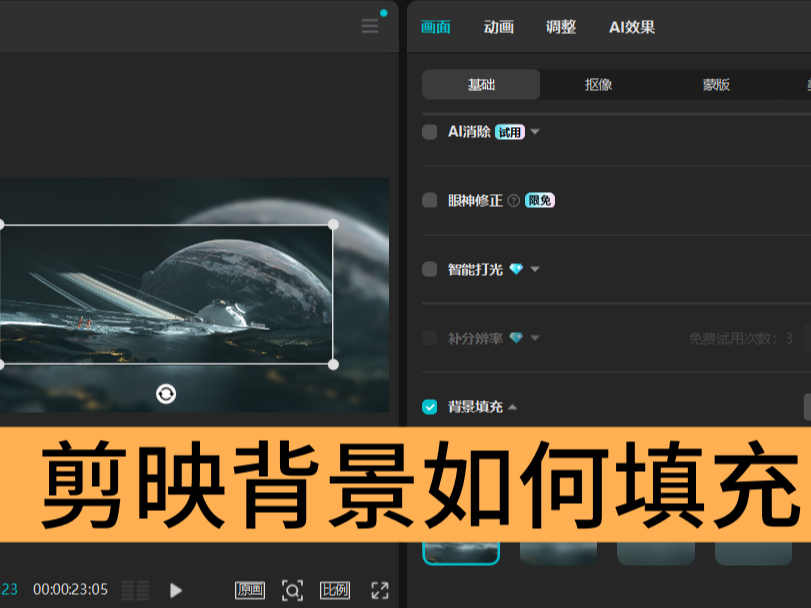The width and height of the screenshot is (811, 608).
Task: Click the audio level meter icon
Action: (x=136, y=590)
